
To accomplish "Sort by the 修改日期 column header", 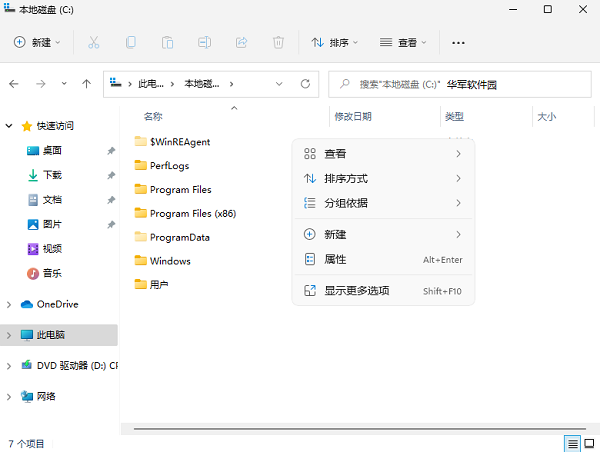I will pos(353,116).
